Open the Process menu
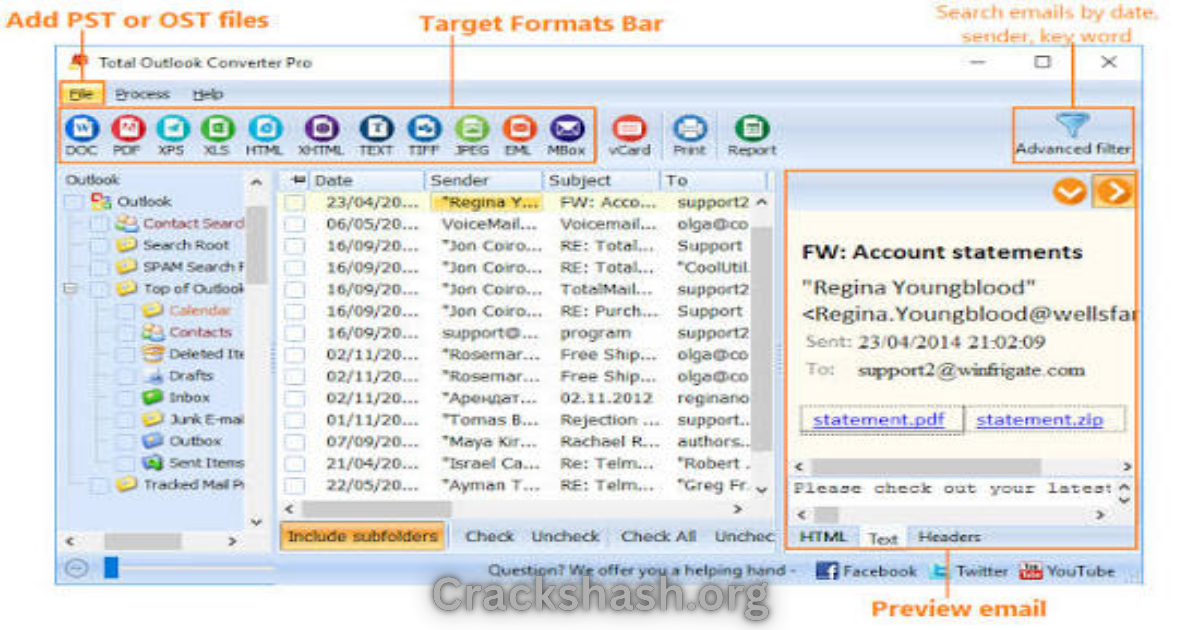This screenshot has width=1200, height=630. (142, 94)
